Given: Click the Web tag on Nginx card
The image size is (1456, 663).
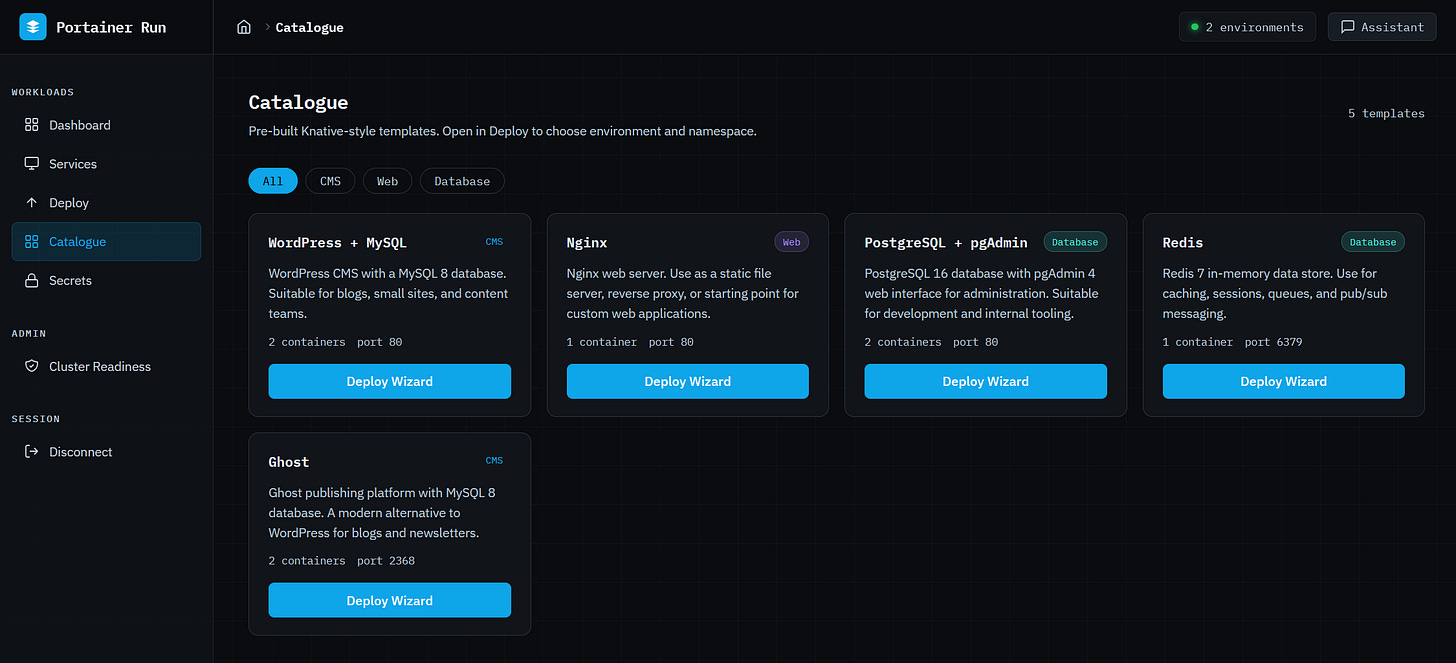Looking at the screenshot, I should click(791, 242).
